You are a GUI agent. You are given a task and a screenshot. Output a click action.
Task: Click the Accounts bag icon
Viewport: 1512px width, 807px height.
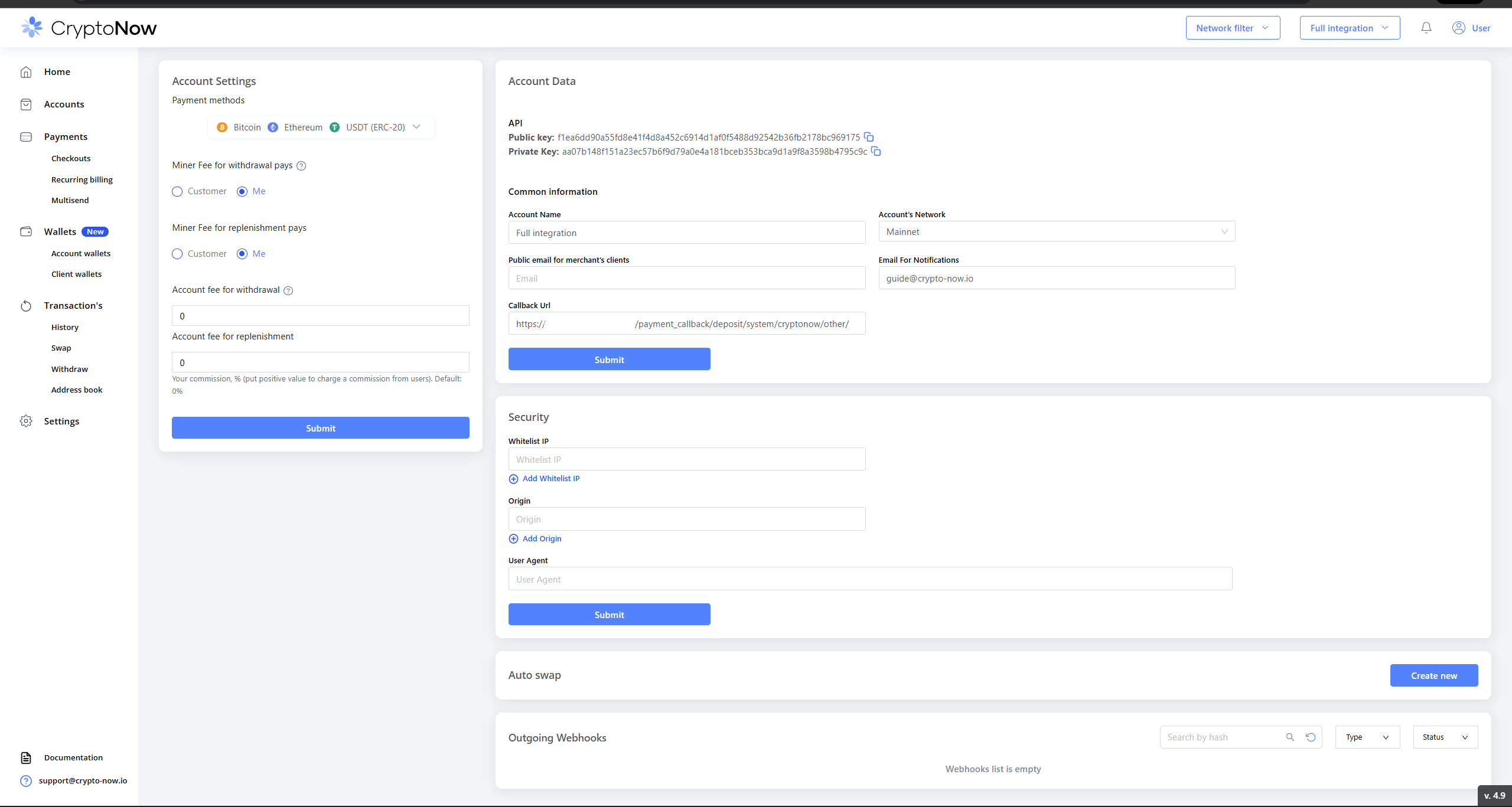coord(26,104)
